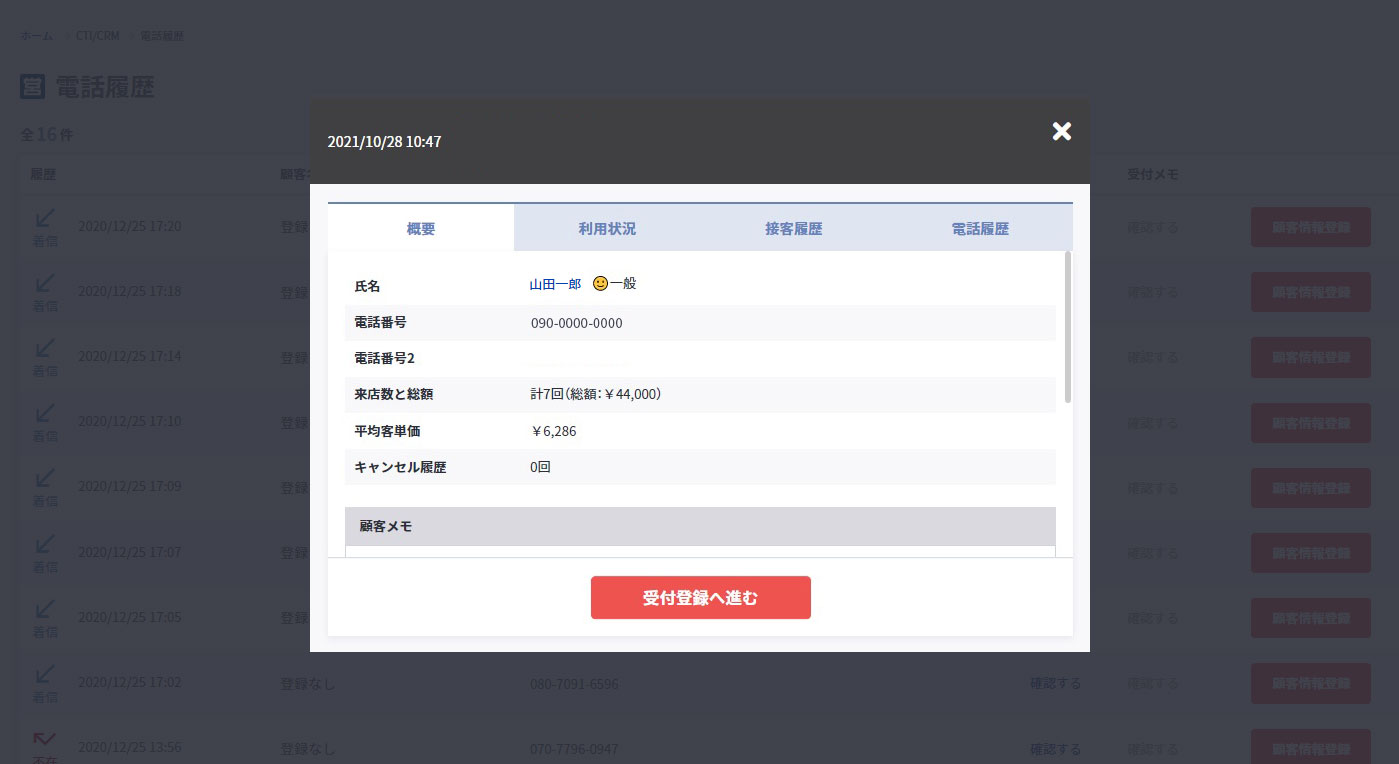Open CTI/CRM breadcrumb link

click(97, 36)
